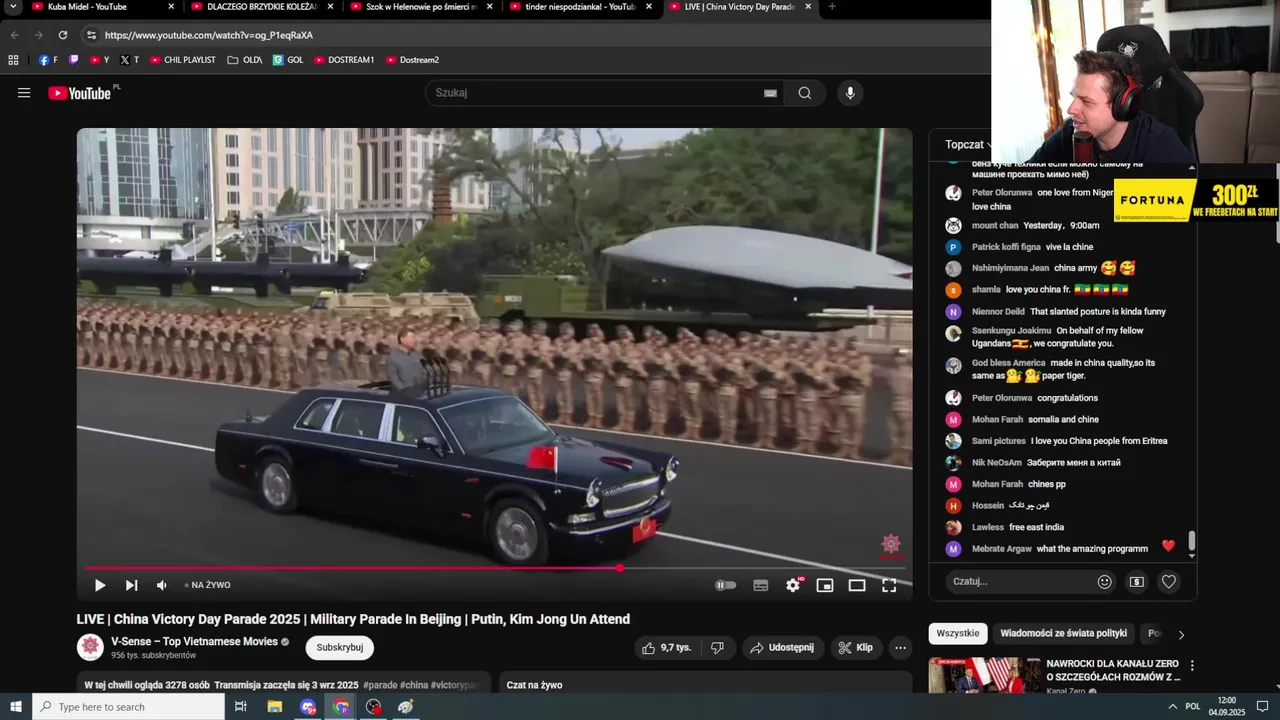Switch to Szok w Helenowie tab

(x=421, y=7)
